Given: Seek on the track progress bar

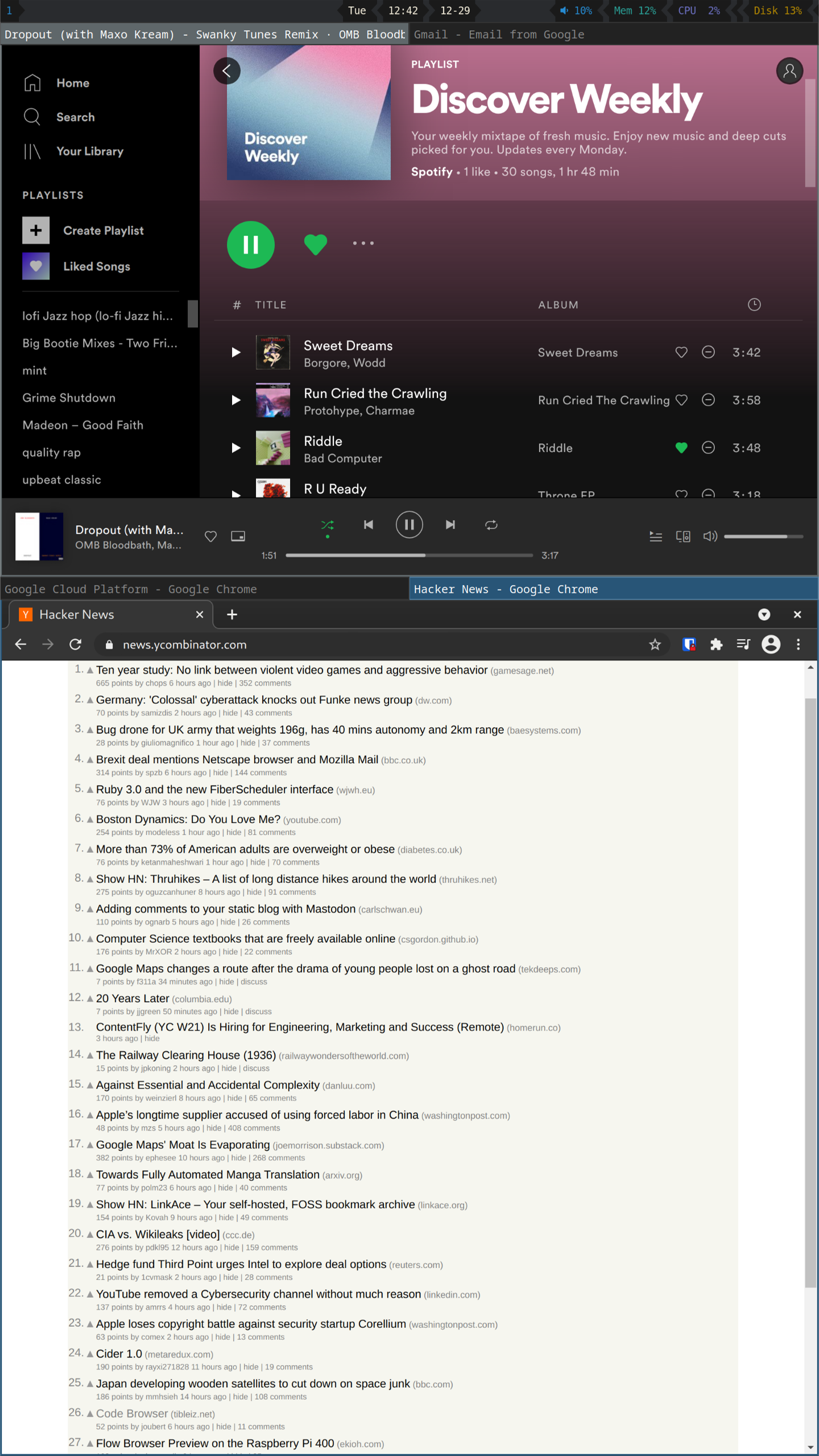Looking at the screenshot, I should point(409,555).
